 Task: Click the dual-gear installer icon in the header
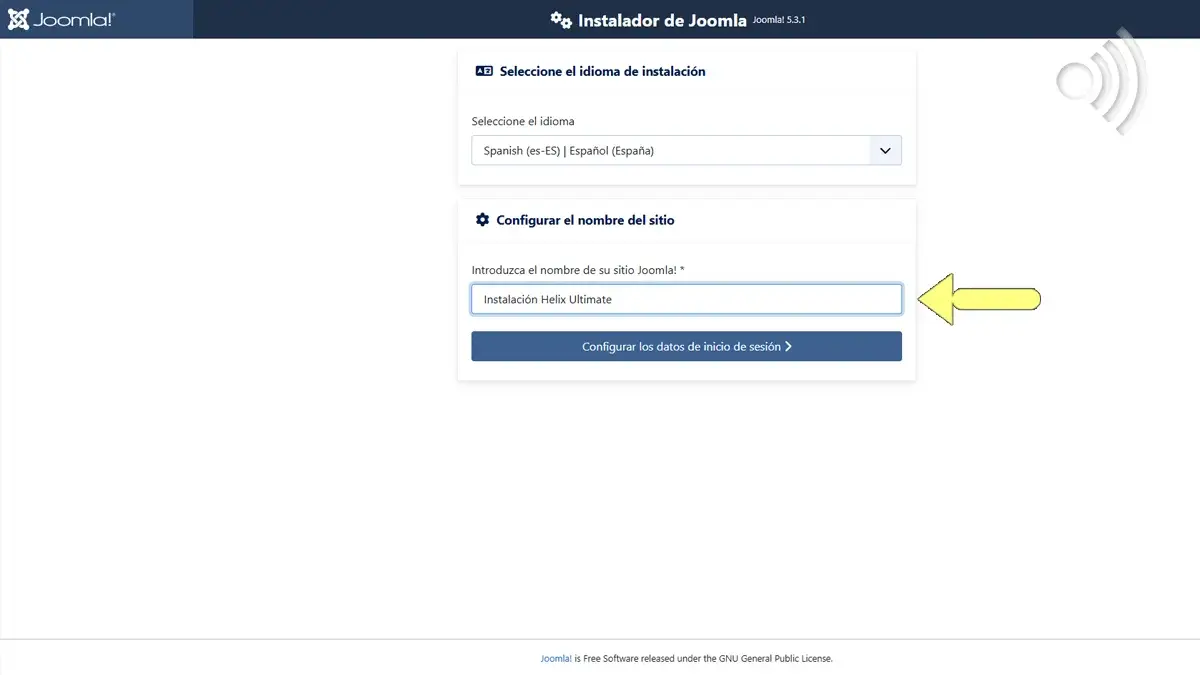tap(560, 18)
